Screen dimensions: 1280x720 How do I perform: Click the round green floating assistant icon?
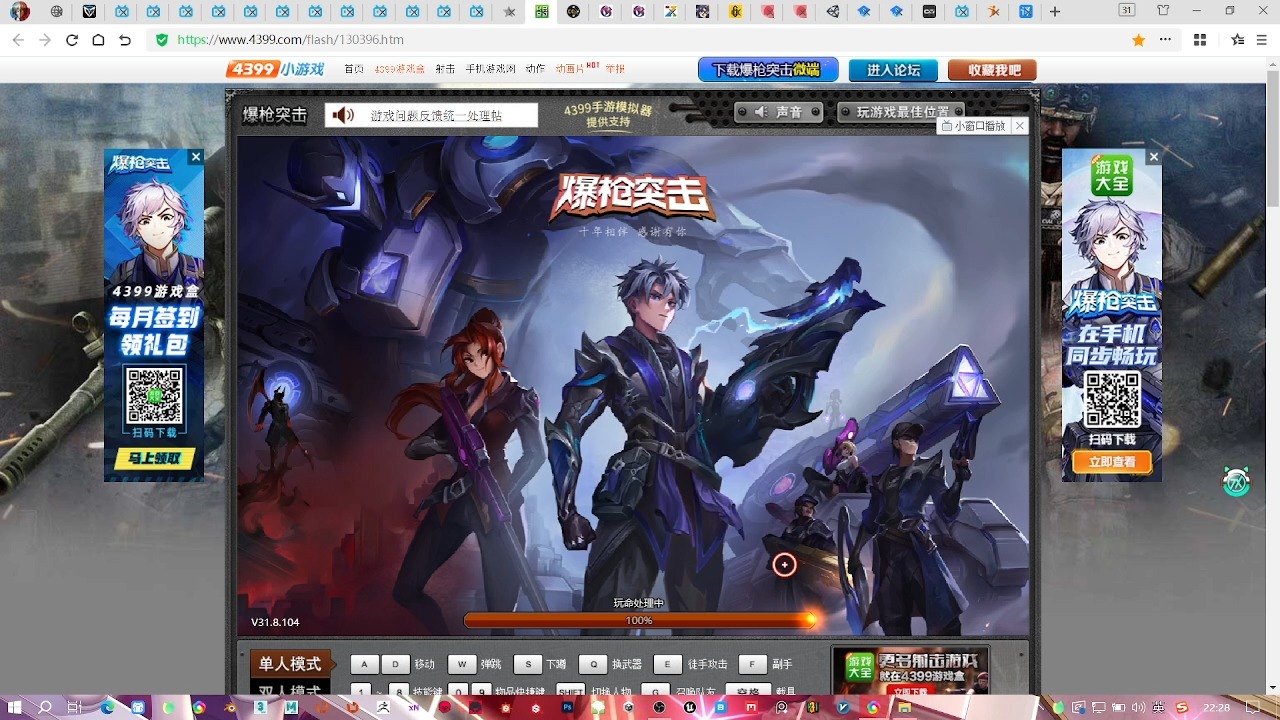(x=1237, y=482)
